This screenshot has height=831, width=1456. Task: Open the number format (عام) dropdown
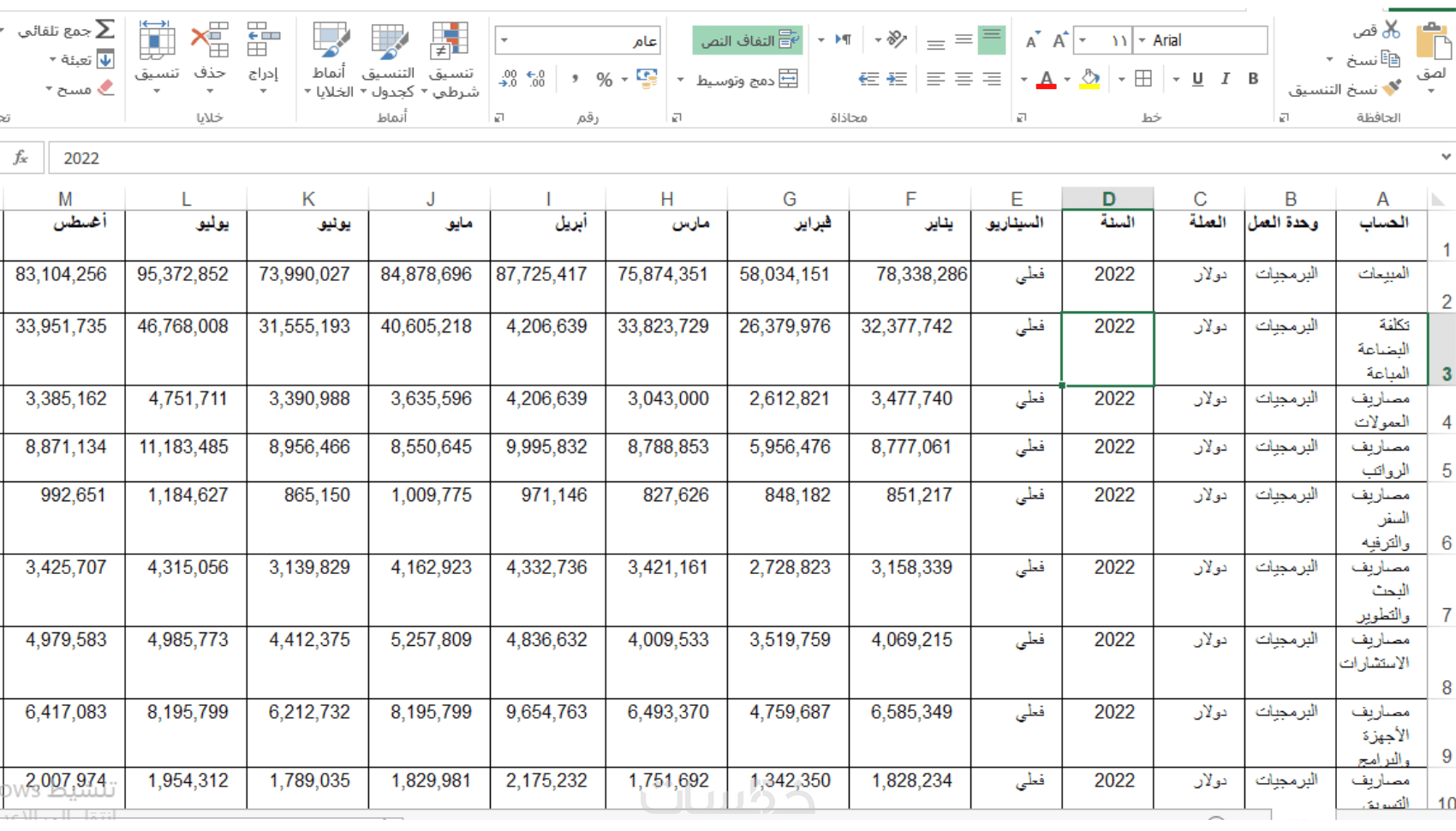coord(504,40)
